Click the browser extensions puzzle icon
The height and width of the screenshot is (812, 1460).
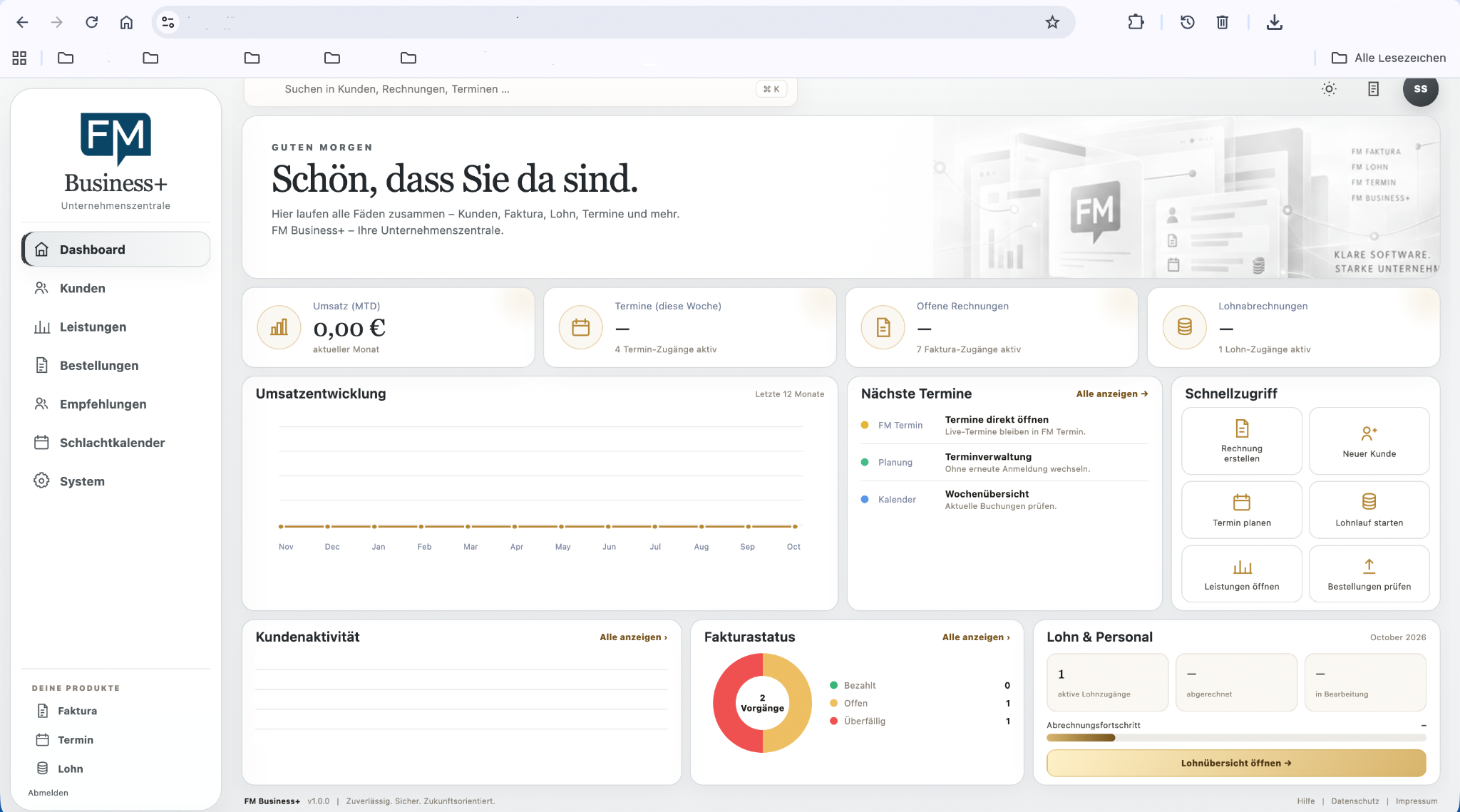(1136, 22)
